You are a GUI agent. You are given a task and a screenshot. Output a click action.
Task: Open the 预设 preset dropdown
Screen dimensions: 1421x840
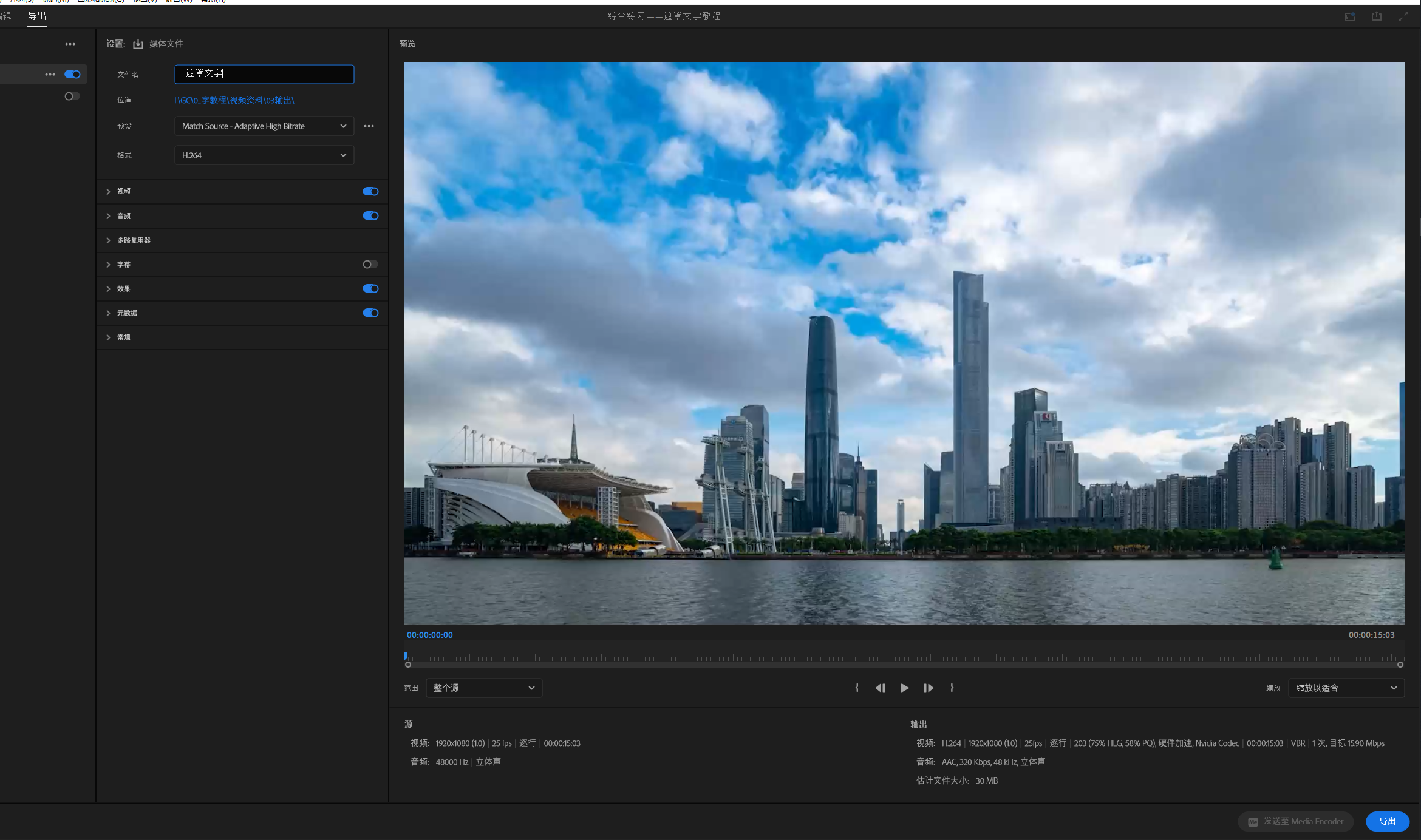[x=264, y=126]
